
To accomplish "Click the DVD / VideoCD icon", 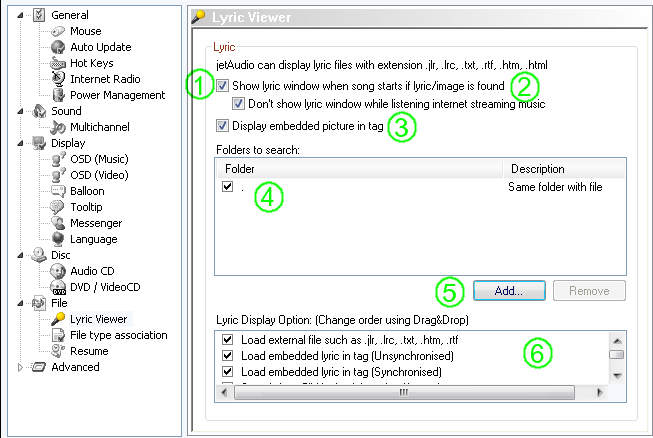I will [x=58, y=287].
